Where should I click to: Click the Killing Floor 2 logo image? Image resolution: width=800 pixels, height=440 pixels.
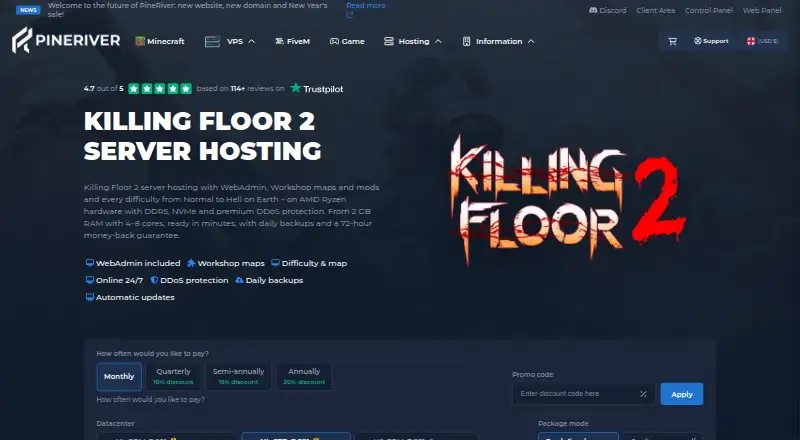point(567,201)
